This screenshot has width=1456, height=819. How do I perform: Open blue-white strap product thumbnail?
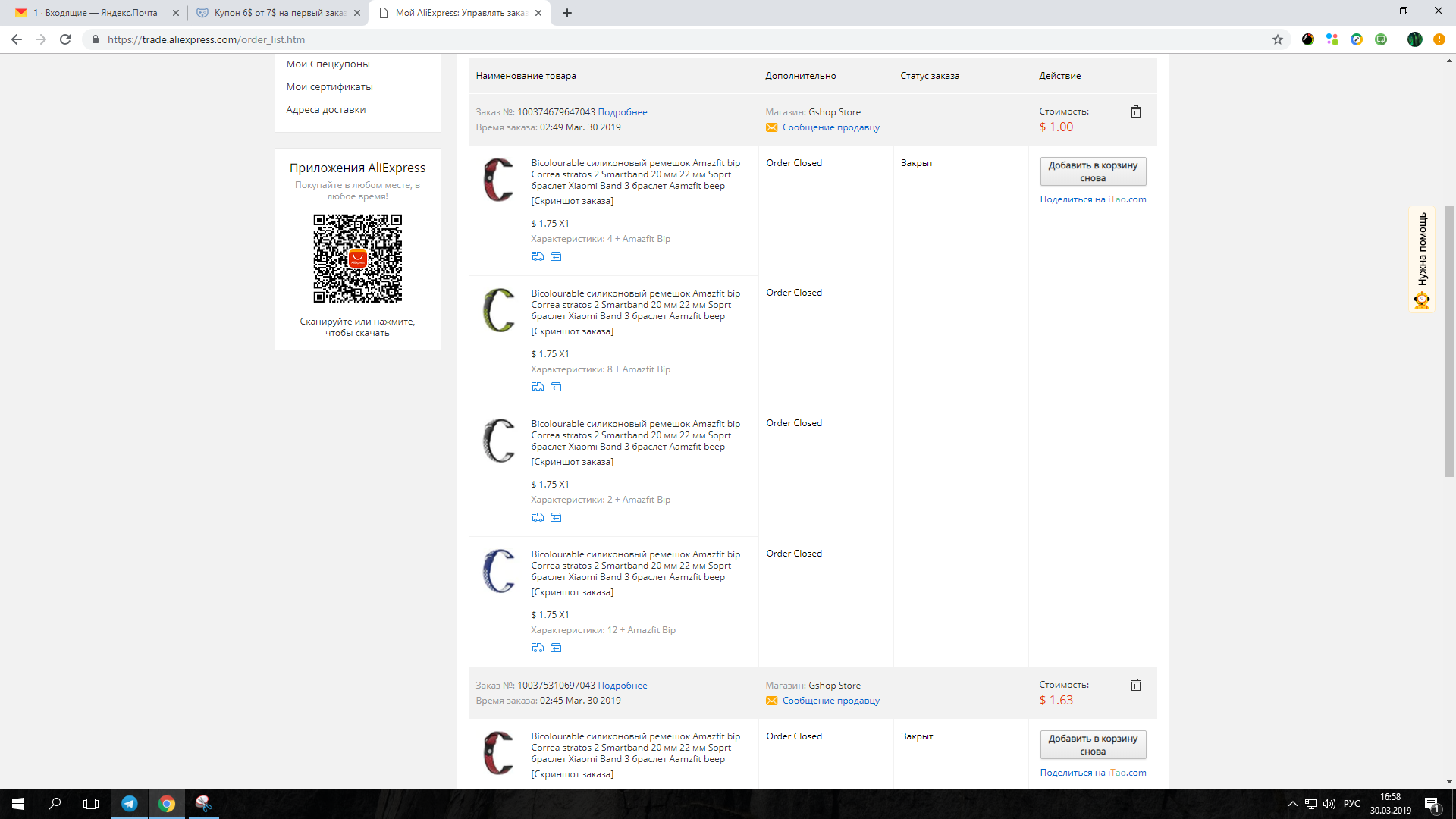pyautogui.click(x=499, y=571)
